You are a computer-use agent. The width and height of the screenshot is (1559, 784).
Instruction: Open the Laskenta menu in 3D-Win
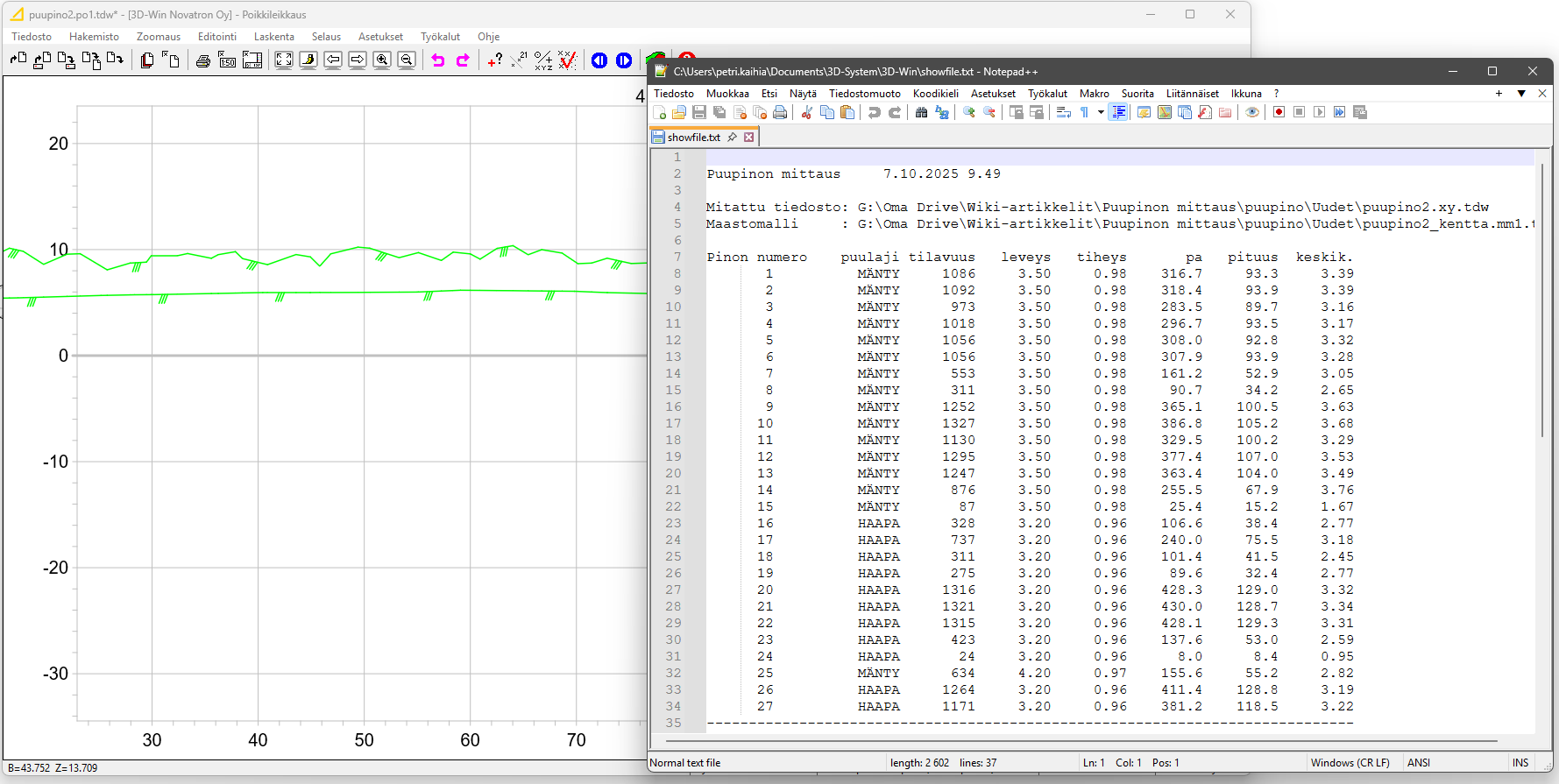[x=273, y=37]
